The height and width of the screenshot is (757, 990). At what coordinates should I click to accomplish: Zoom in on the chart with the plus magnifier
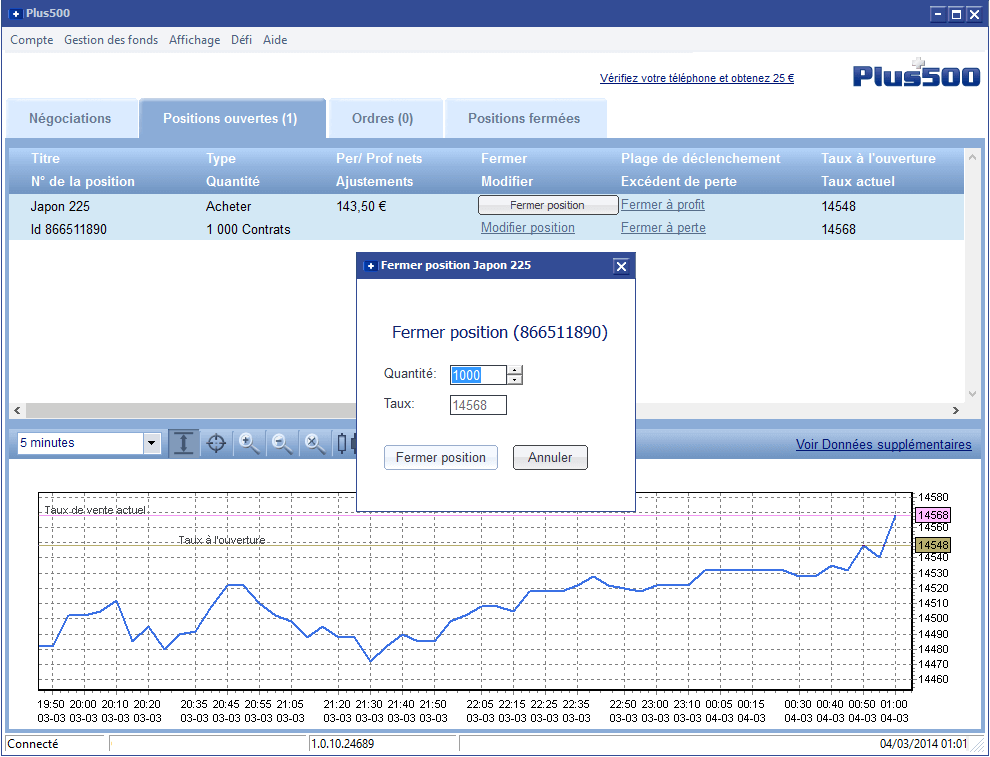(x=249, y=443)
